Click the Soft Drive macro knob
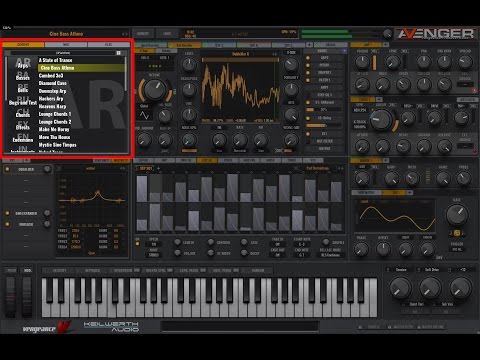 [x=430, y=288]
